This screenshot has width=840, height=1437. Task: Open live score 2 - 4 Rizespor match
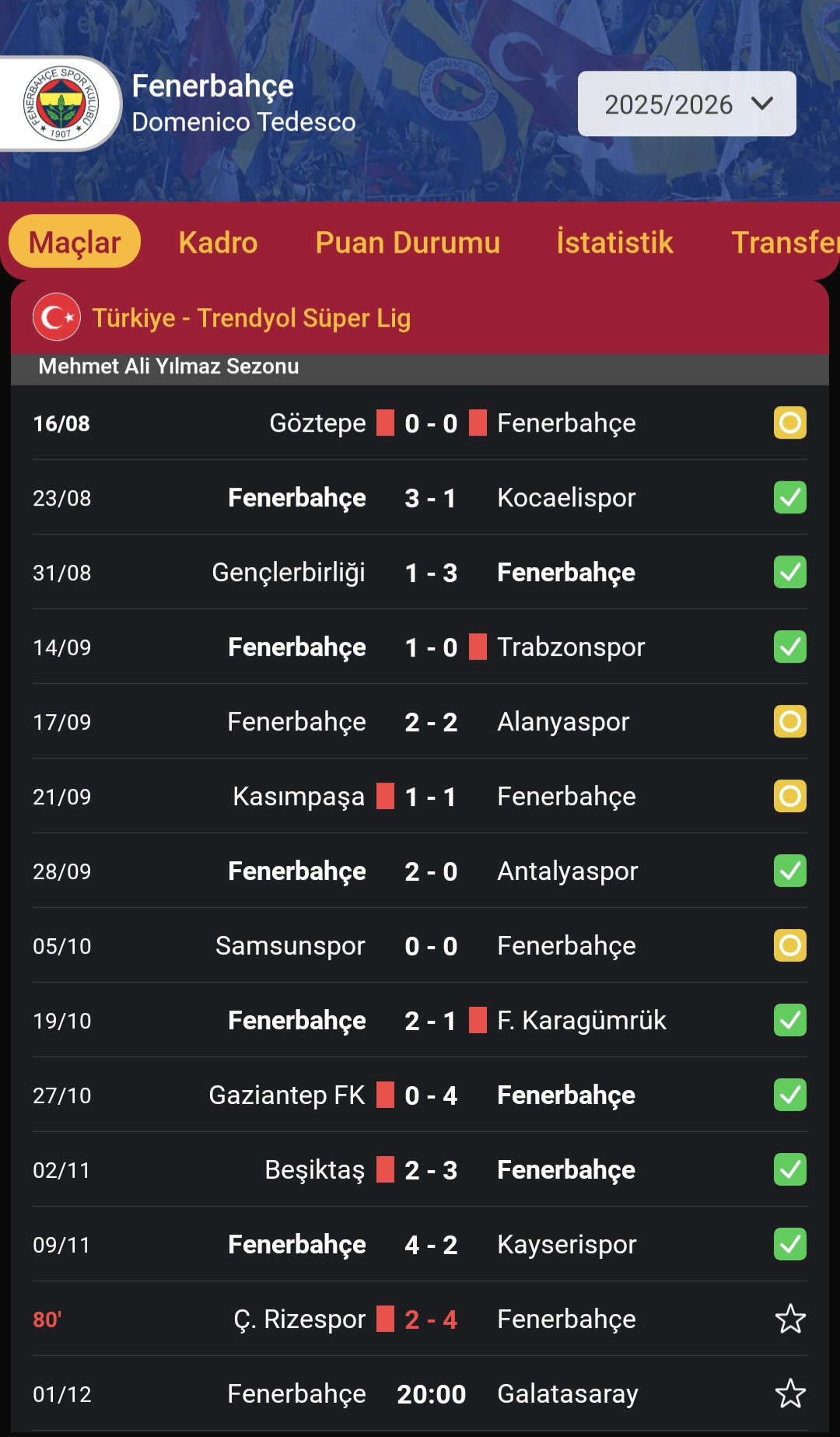[431, 1320]
